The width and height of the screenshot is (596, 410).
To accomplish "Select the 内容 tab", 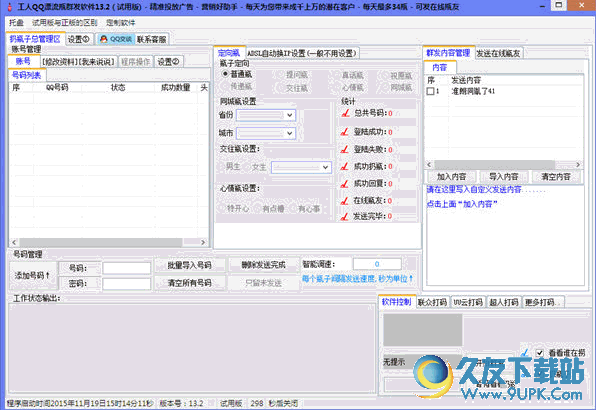I will tap(440, 67).
